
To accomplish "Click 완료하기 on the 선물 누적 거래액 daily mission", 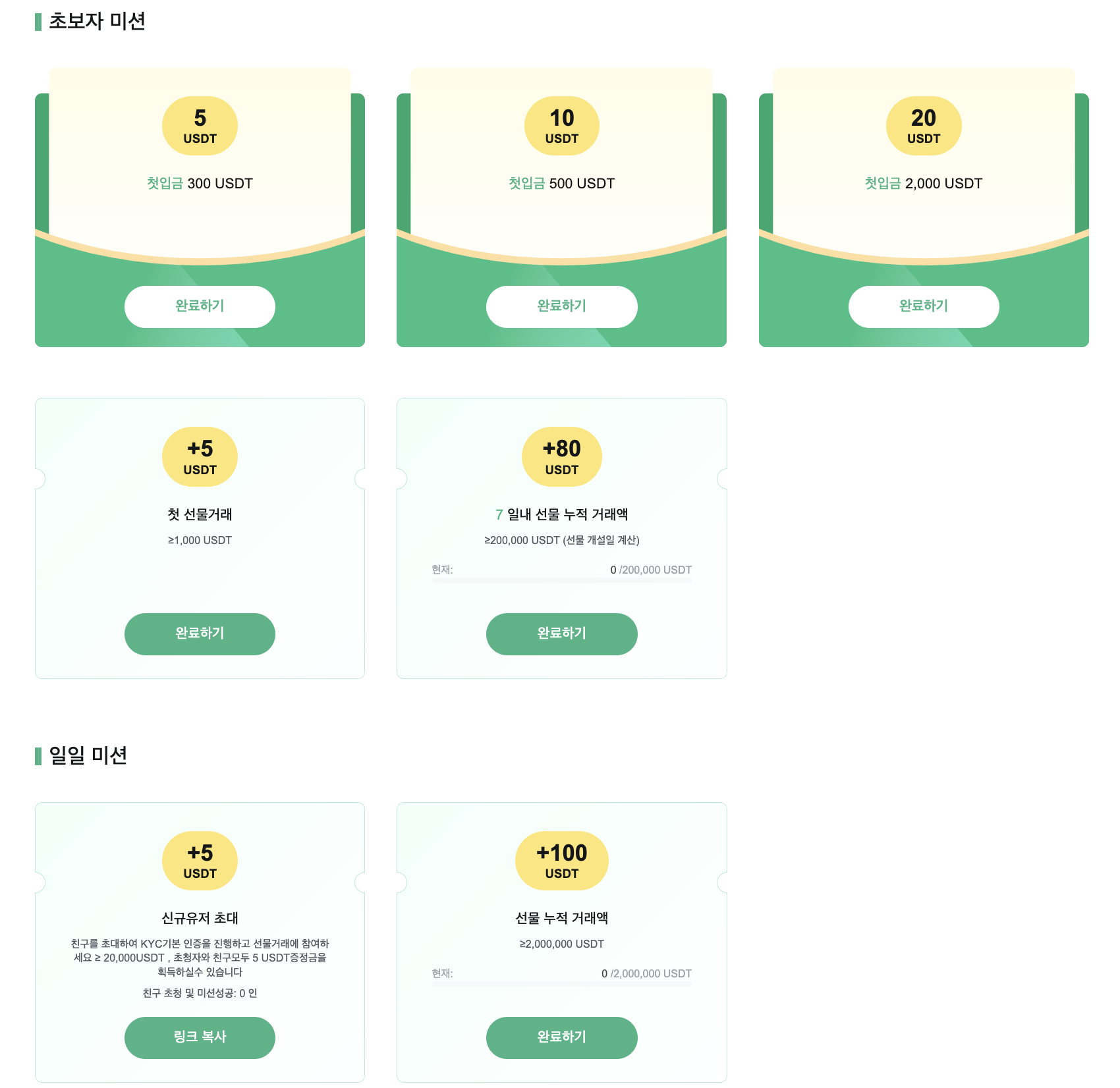I will tap(561, 1037).
